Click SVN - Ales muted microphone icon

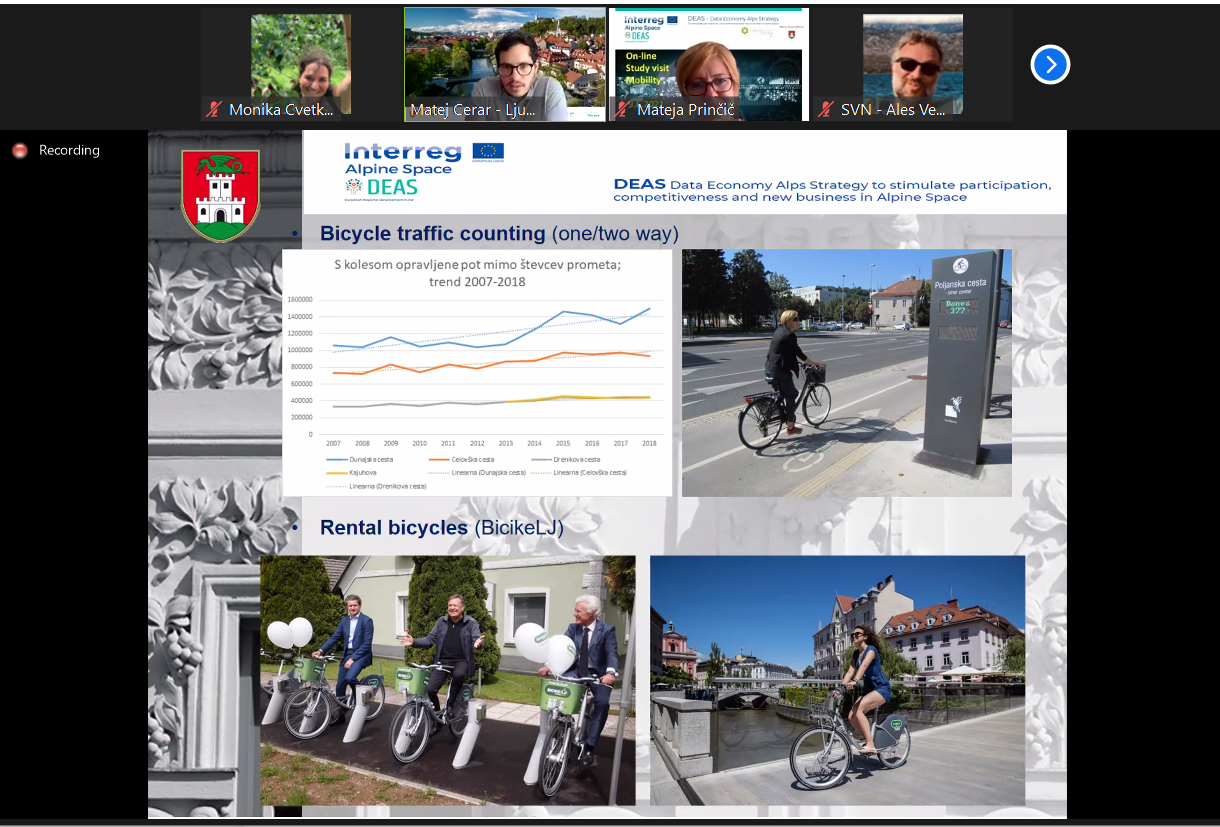coord(826,110)
